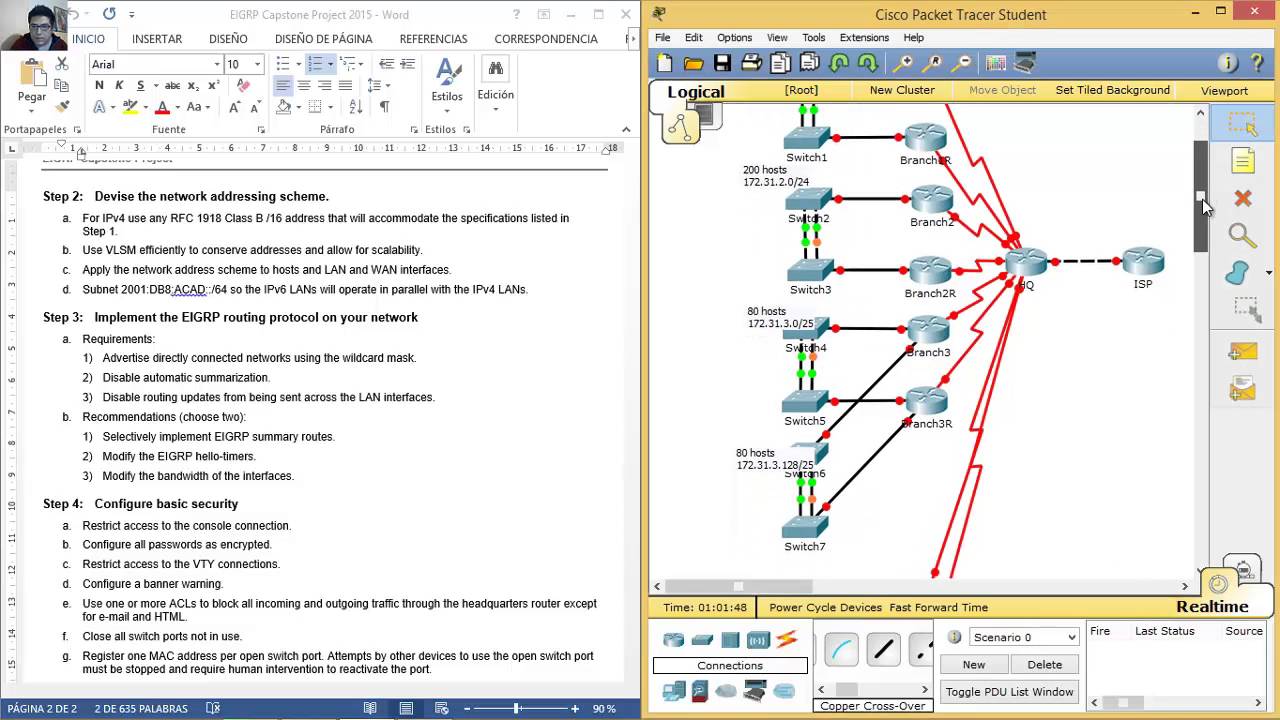Screen dimensions: 1280x720
Task: Toggle center text alignment in Word
Action: pos(304,86)
